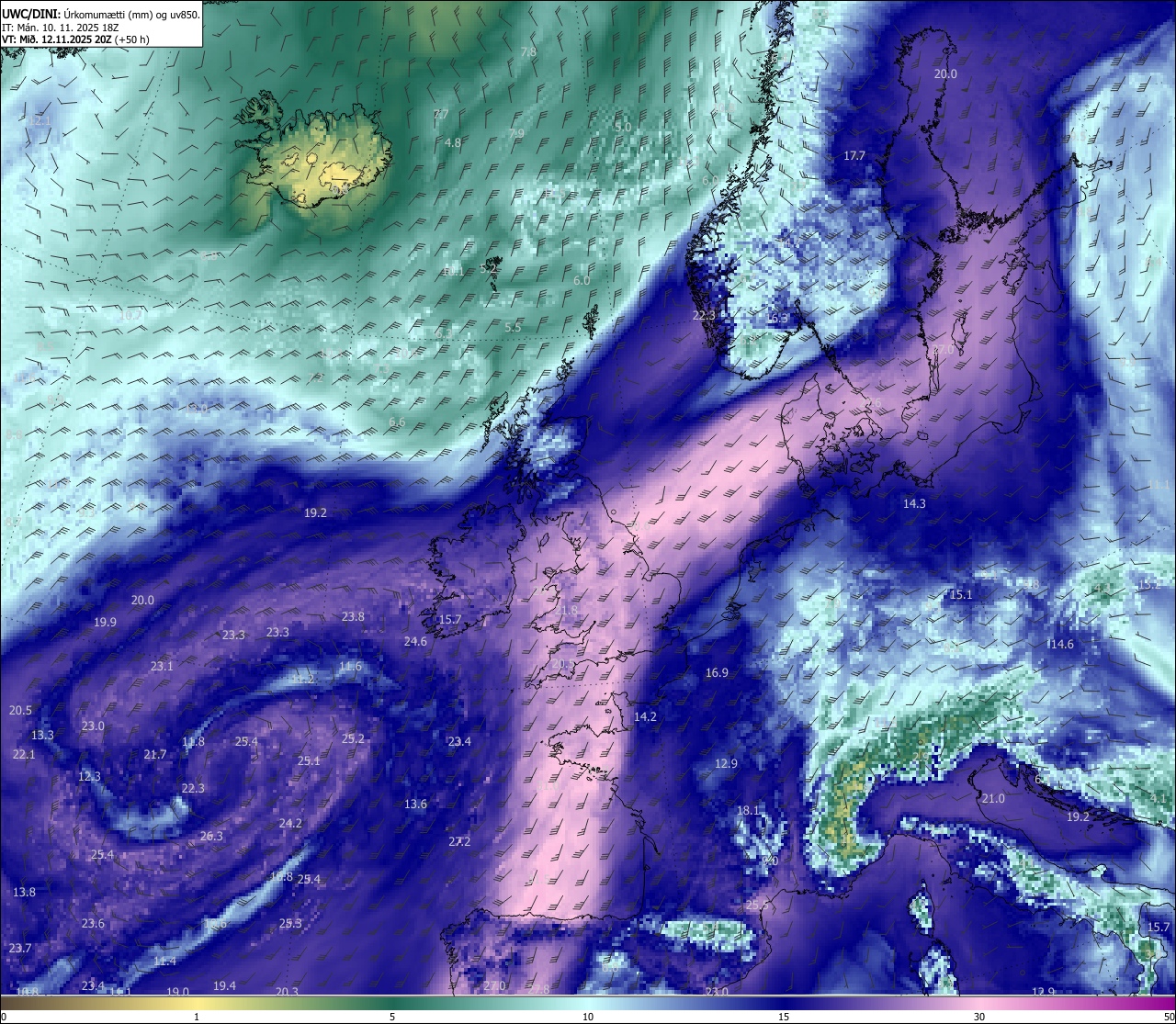The image size is (1176, 1024).
Task: Click the map value "16.9"
Action: pos(717,673)
